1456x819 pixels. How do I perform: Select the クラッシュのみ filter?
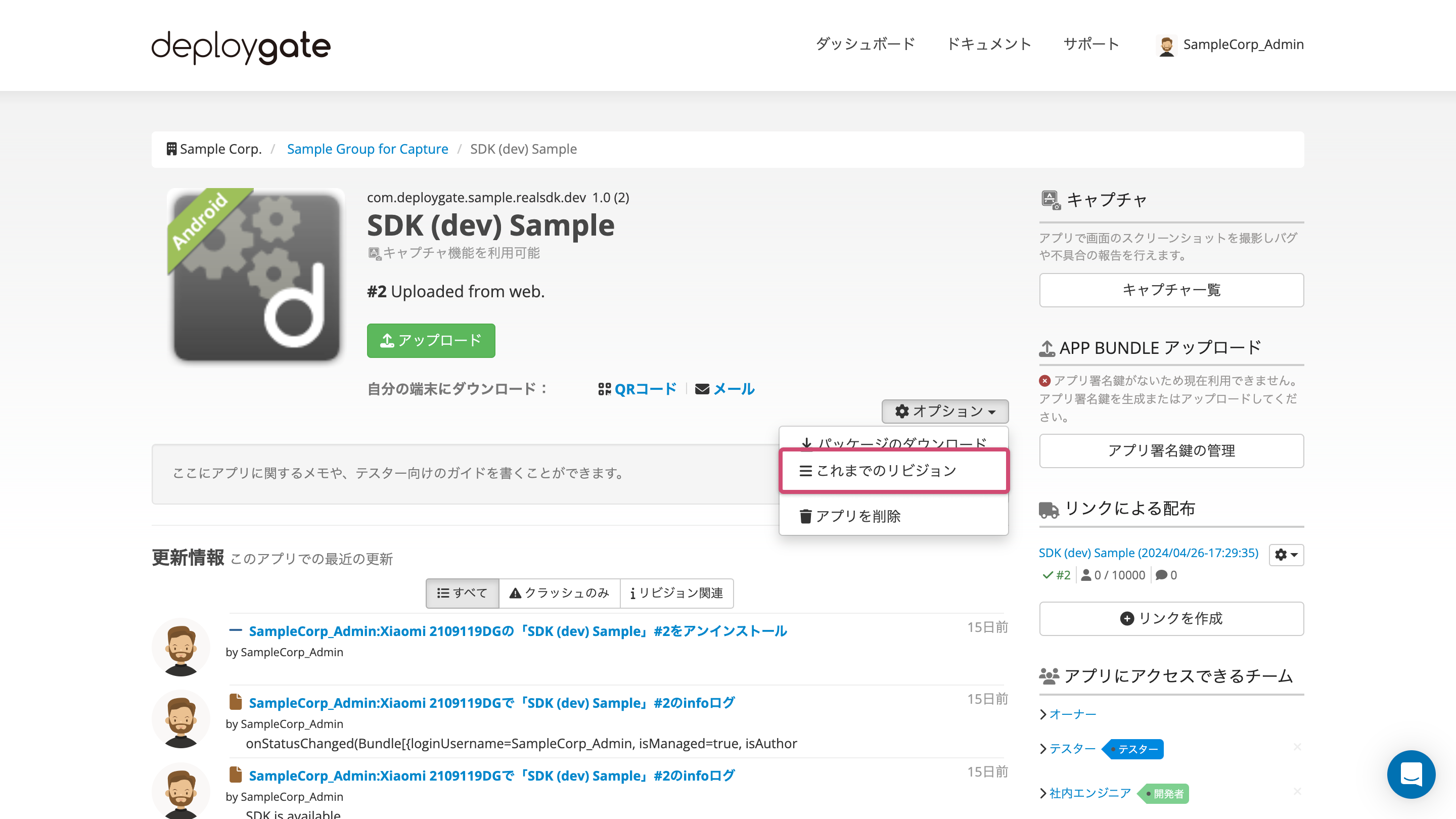click(559, 593)
